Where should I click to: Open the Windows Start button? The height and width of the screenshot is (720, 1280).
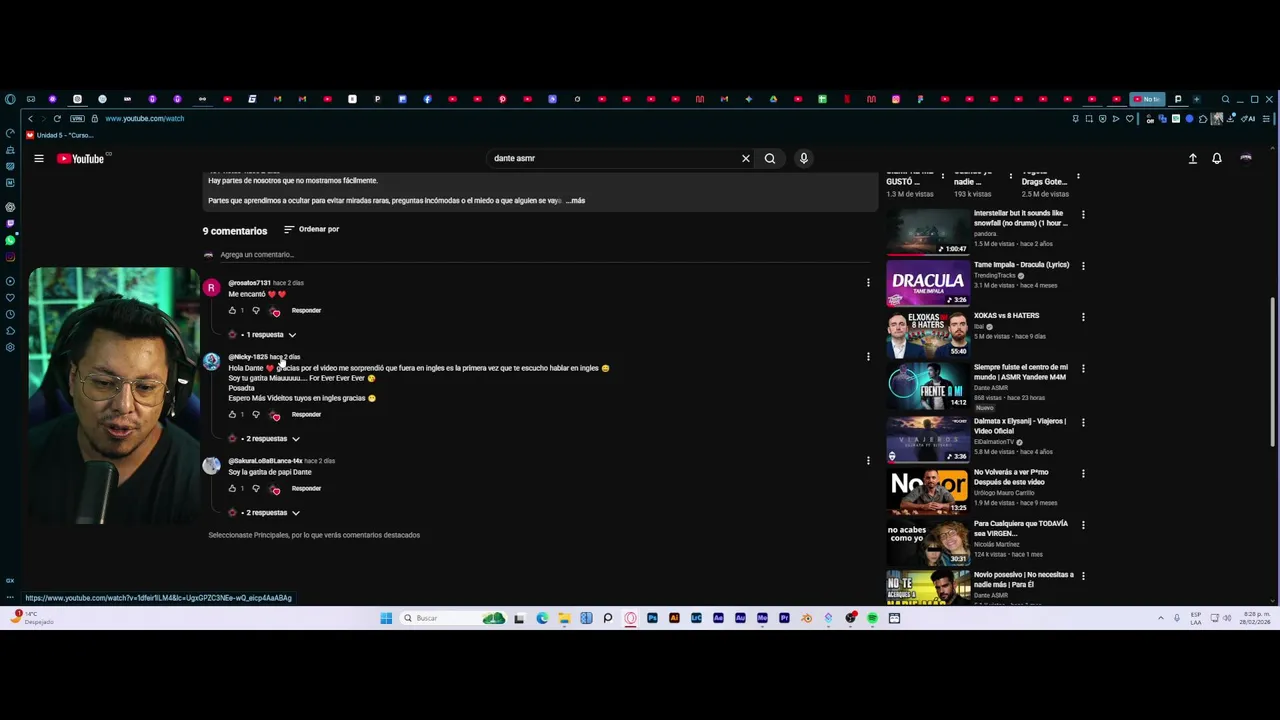click(386, 618)
